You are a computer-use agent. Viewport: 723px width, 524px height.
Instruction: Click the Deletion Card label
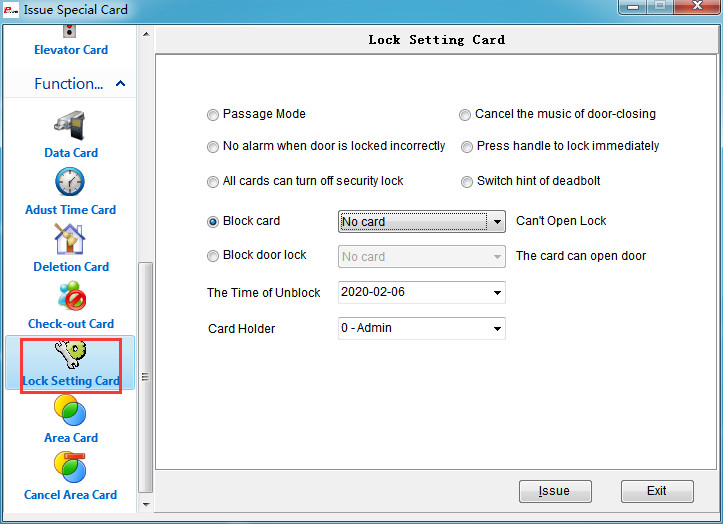pyautogui.click(x=71, y=267)
